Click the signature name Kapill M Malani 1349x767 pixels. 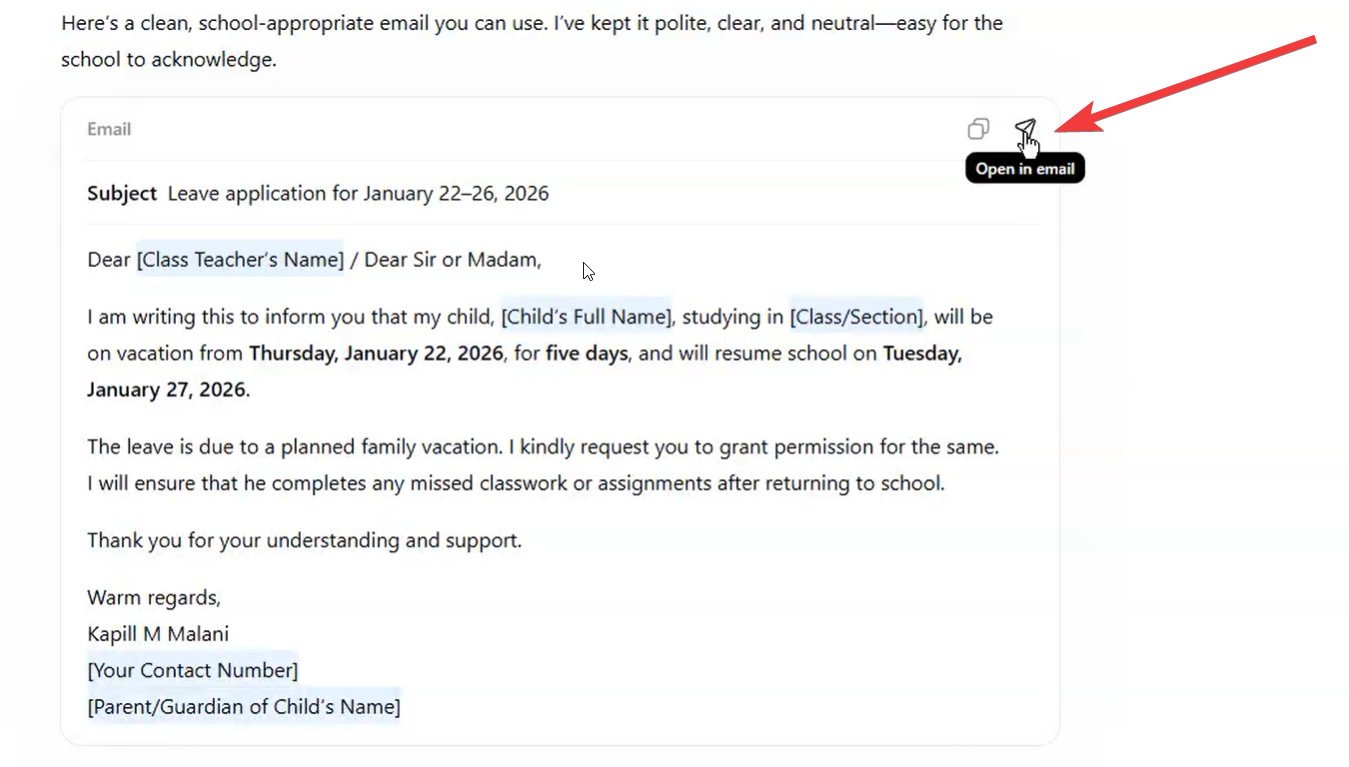pos(157,633)
